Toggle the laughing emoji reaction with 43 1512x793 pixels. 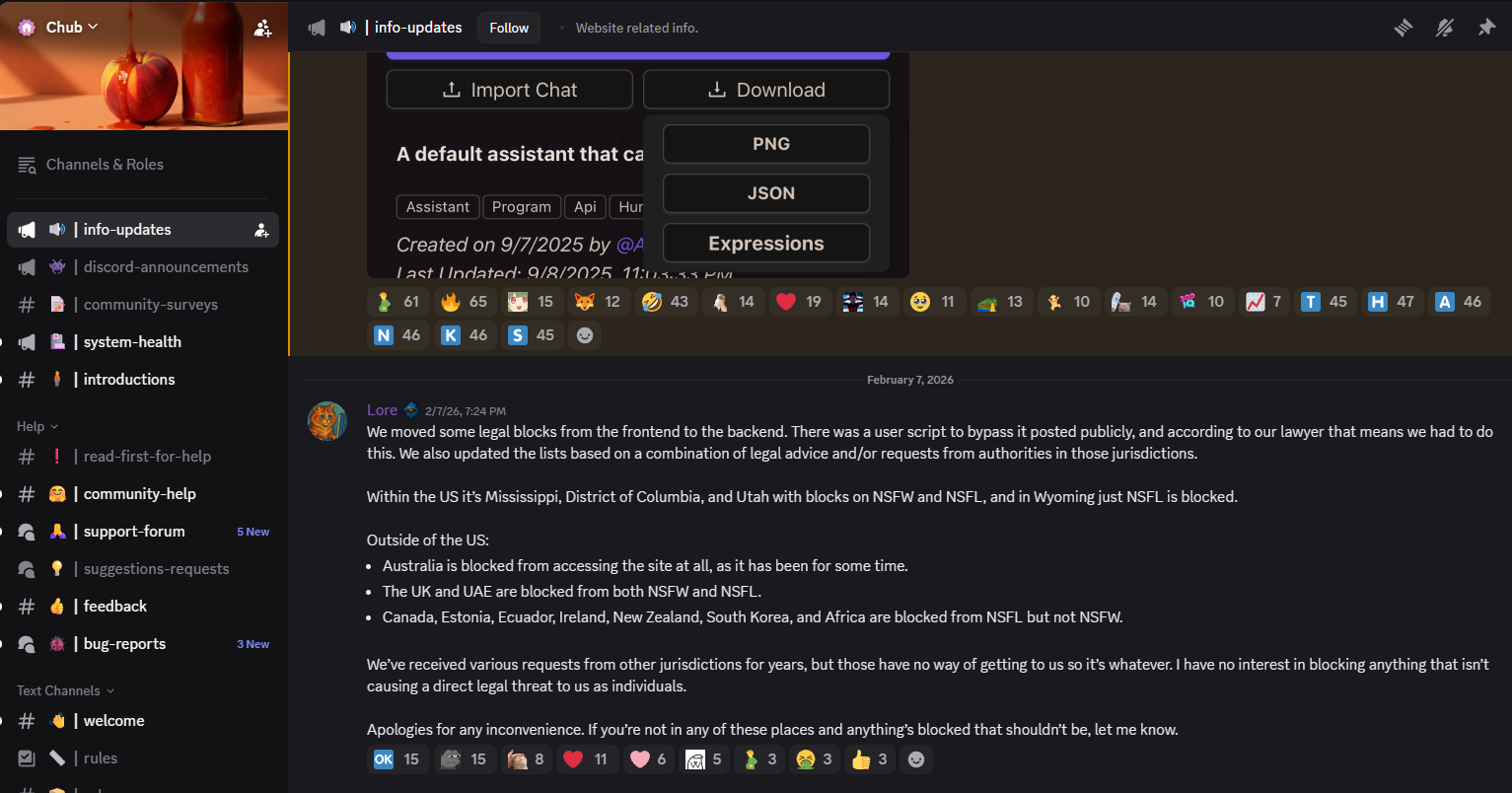coord(666,302)
